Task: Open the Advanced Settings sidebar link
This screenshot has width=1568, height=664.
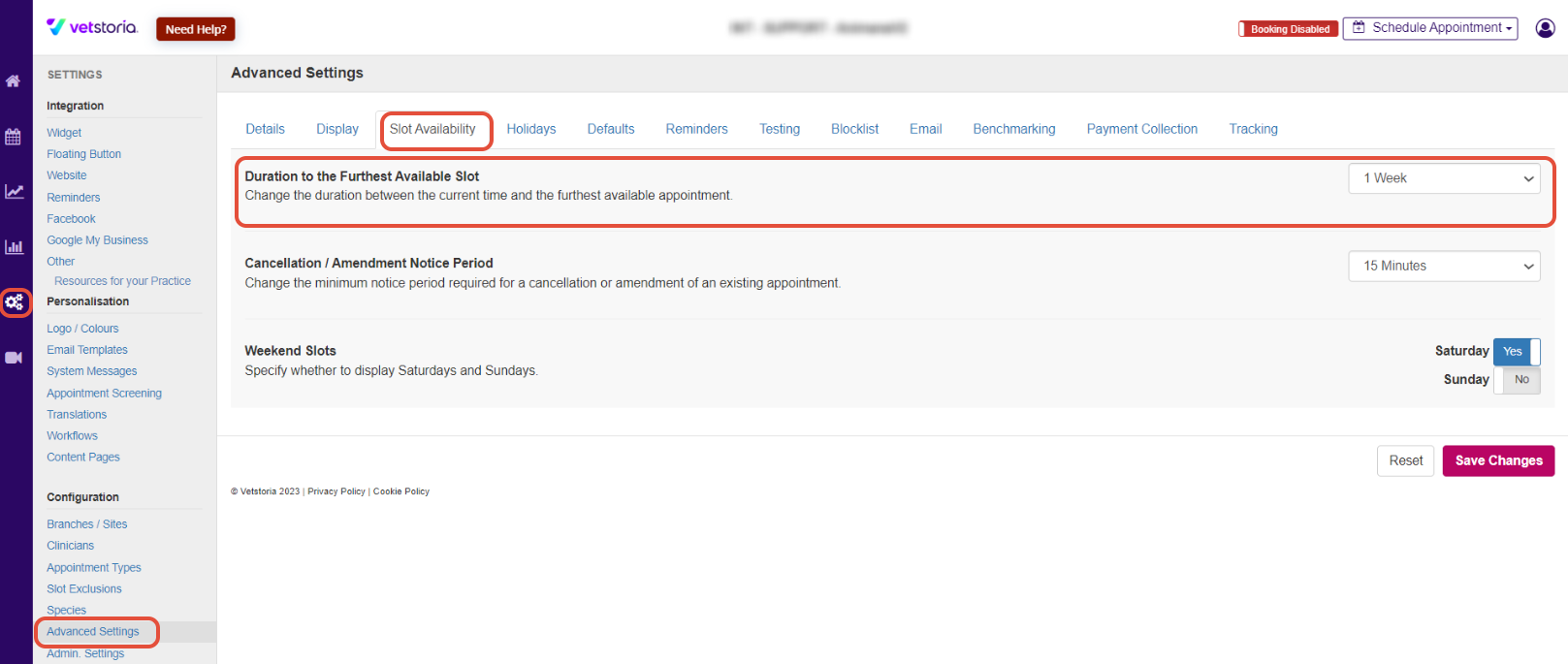Action: click(x=93, y=632)
